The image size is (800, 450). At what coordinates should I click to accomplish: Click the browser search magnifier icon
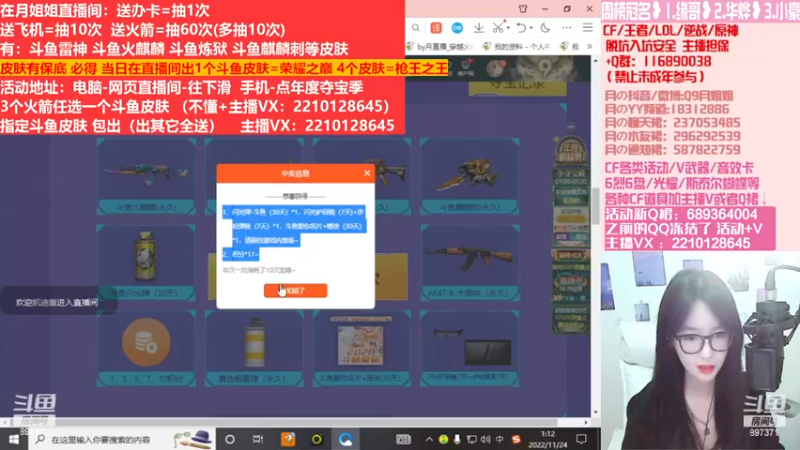click(416, 28)
